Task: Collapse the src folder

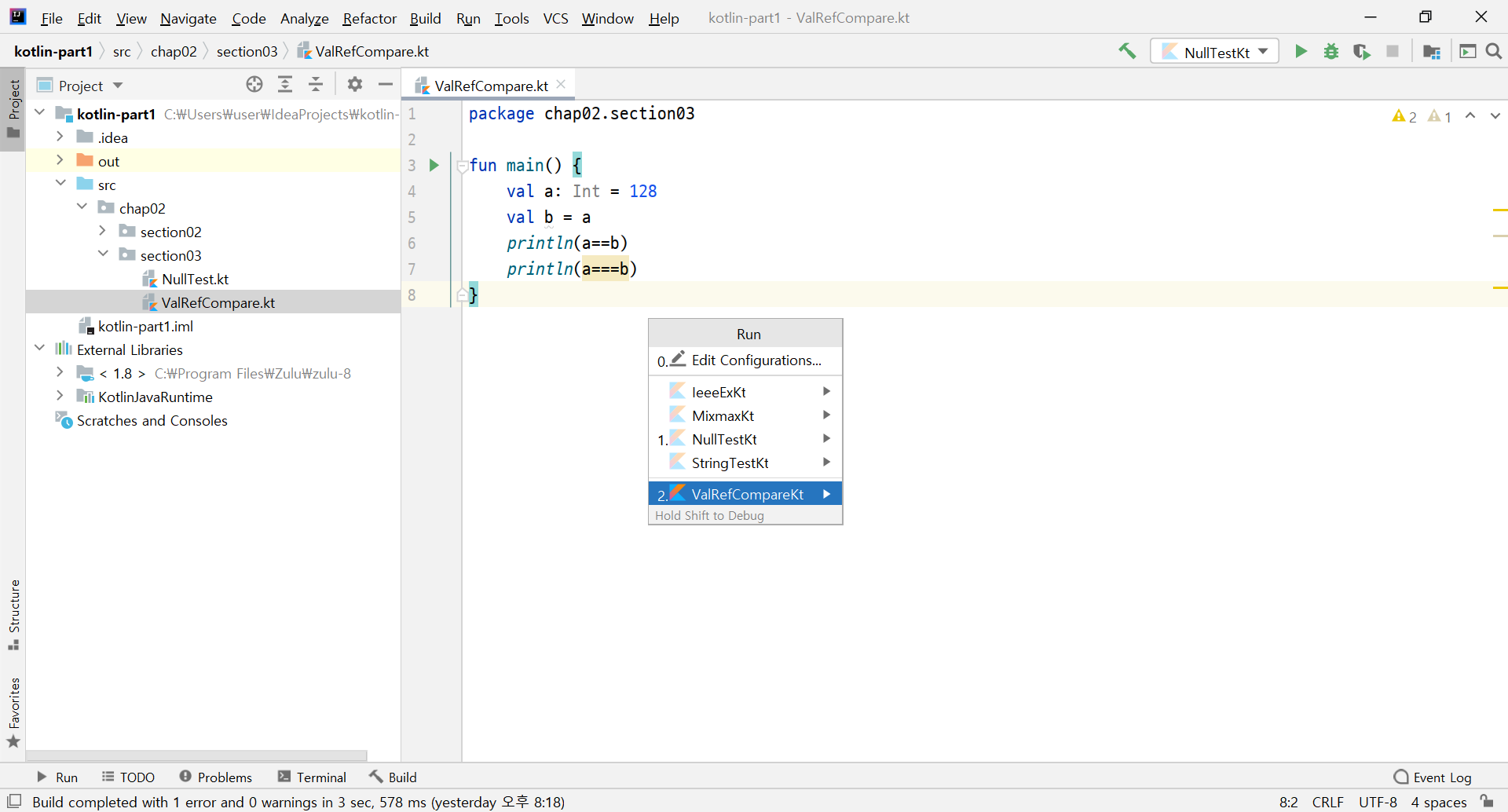Action: pos(60,184)
